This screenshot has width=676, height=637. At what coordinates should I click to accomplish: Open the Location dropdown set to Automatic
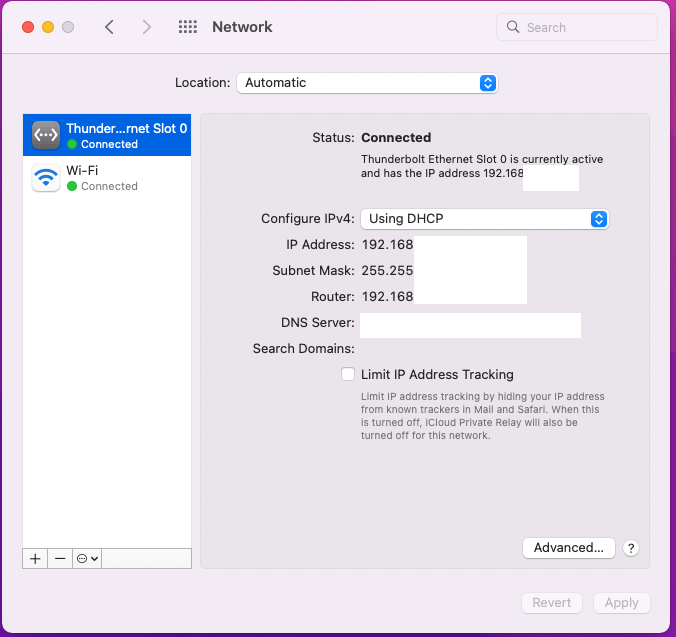[366, 83]
